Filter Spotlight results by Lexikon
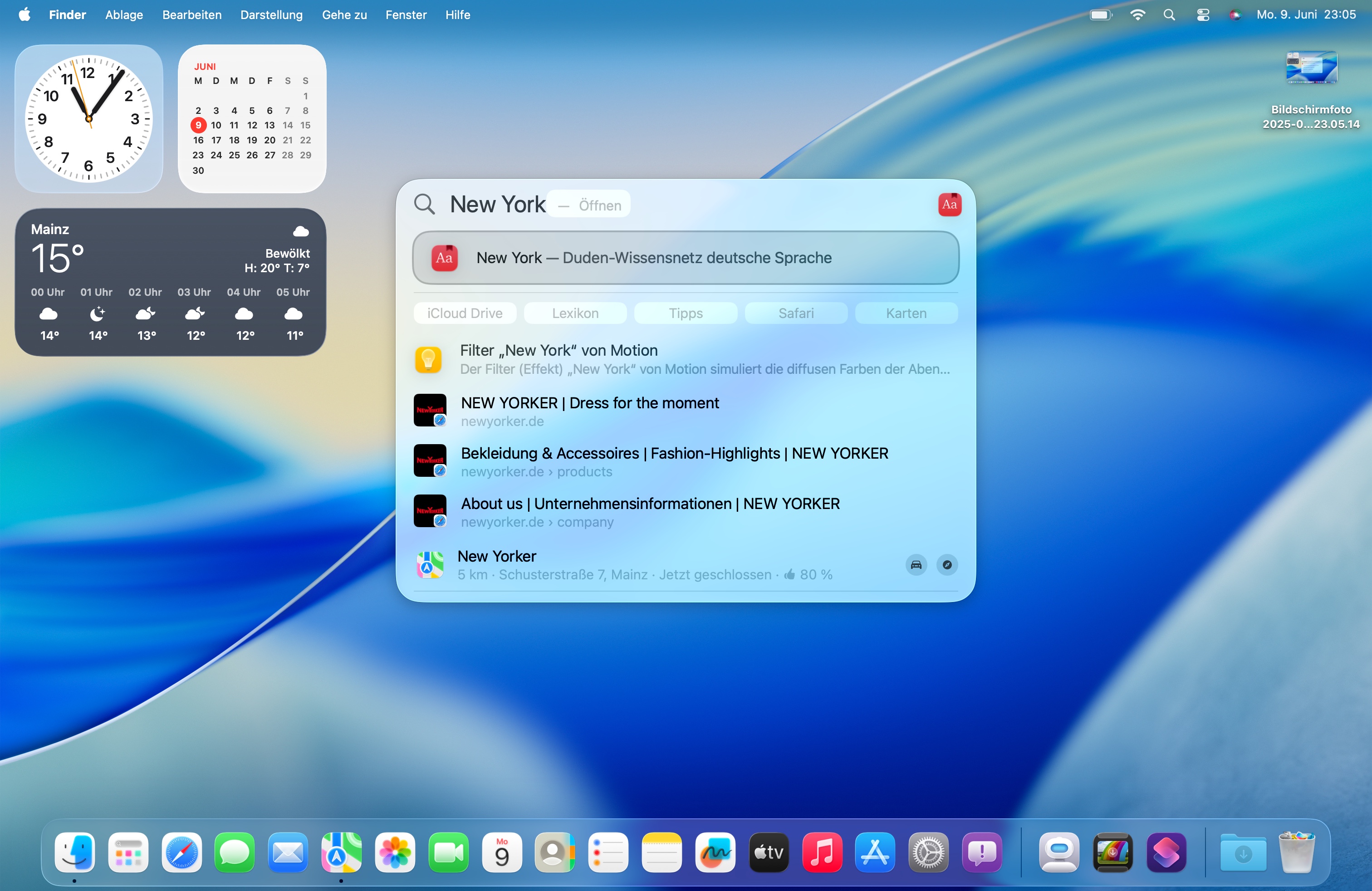Screen dimensions: 1372x891 (575, 313)
